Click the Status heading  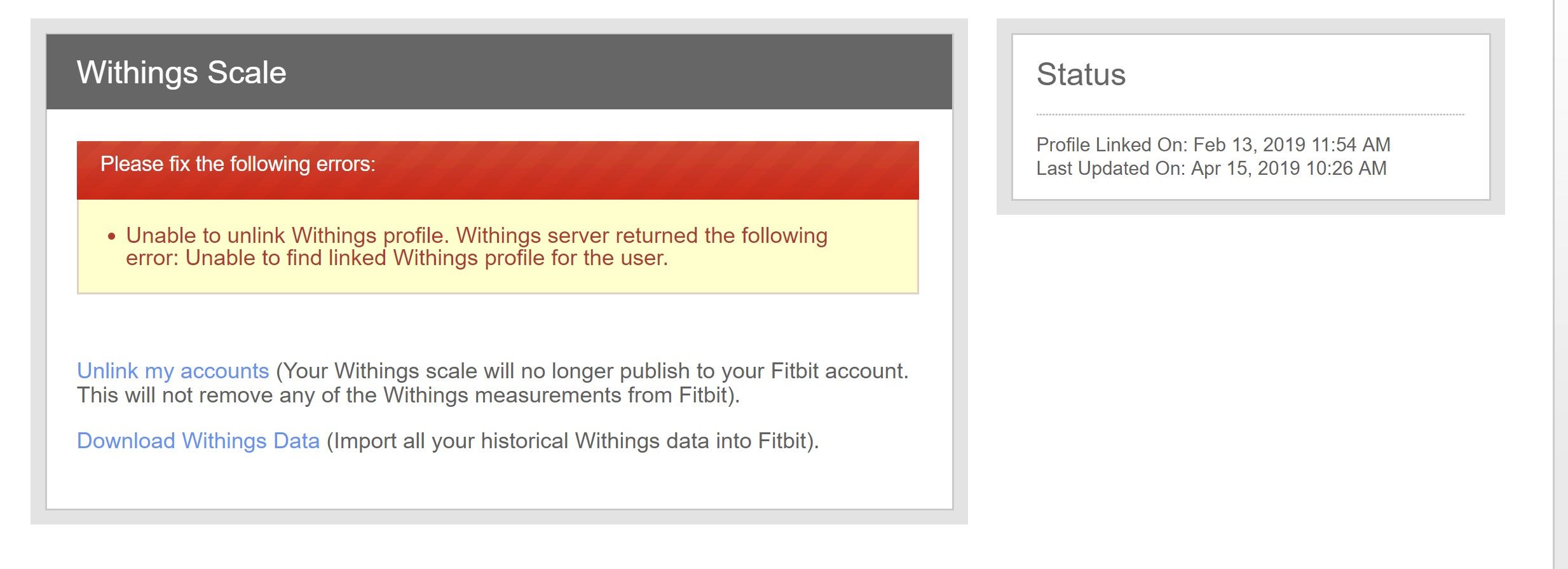[x=1081, y=74]
